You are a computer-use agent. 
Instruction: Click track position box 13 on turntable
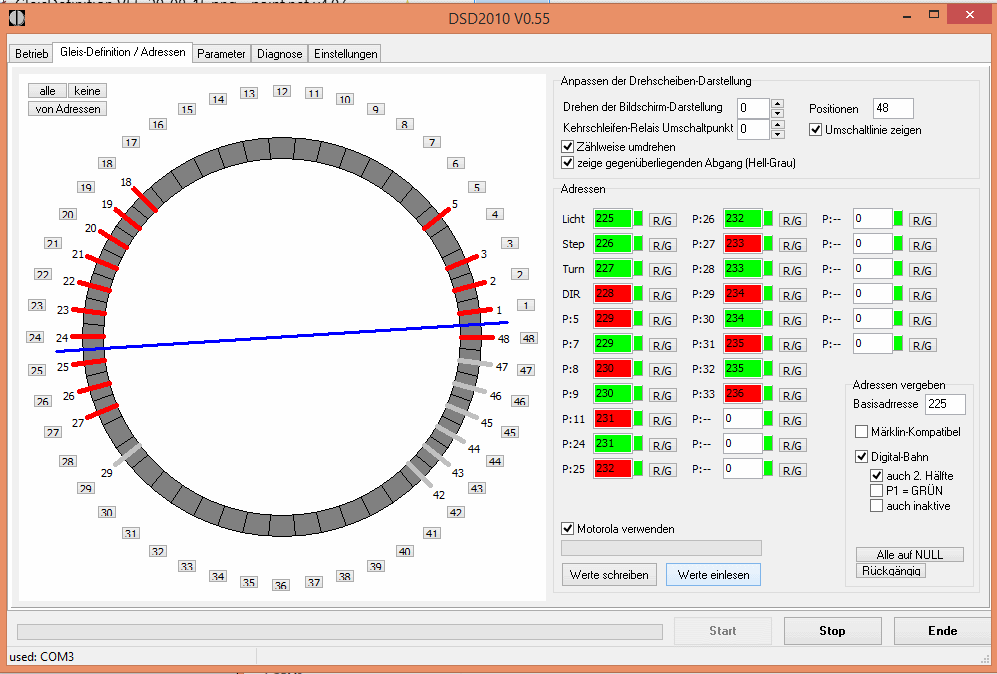(249, 94)
